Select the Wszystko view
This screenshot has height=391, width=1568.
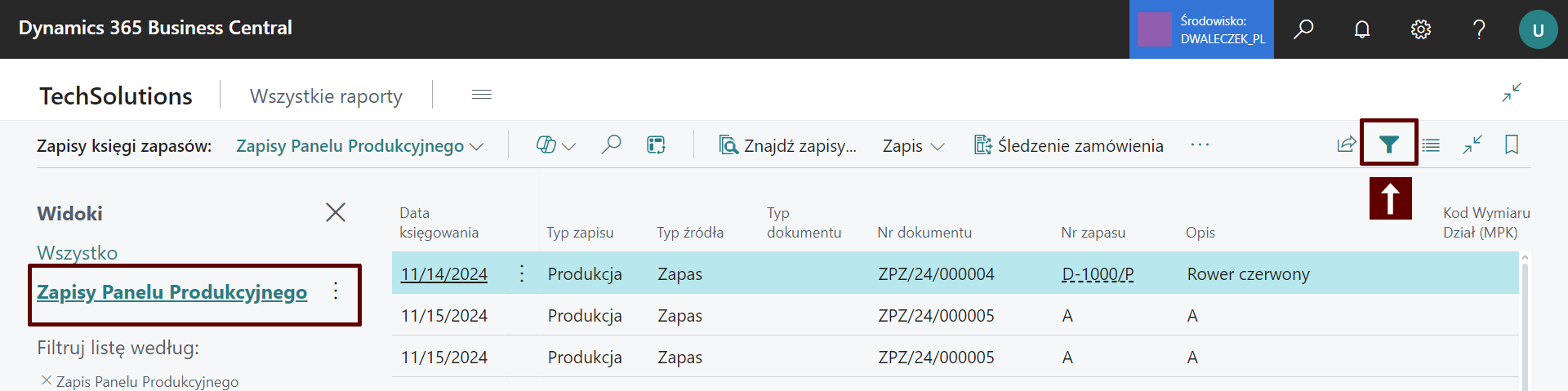click(78, 253)
